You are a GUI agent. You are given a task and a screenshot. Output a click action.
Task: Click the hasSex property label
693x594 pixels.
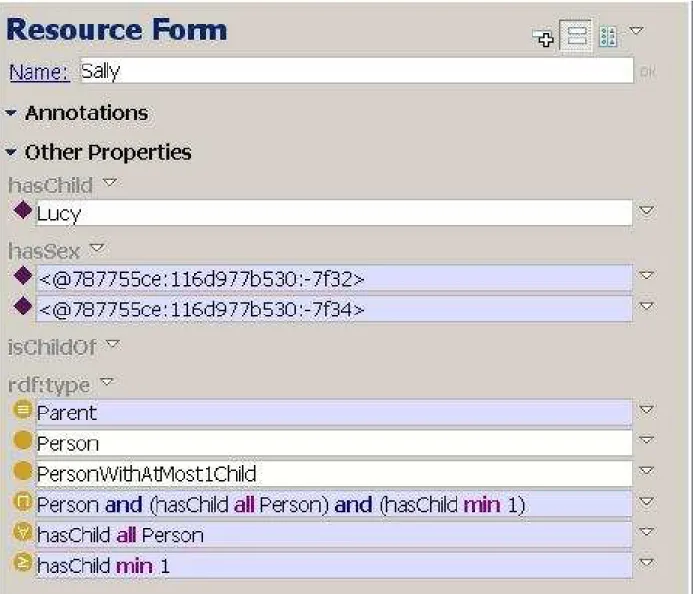[x=44, y=251]
